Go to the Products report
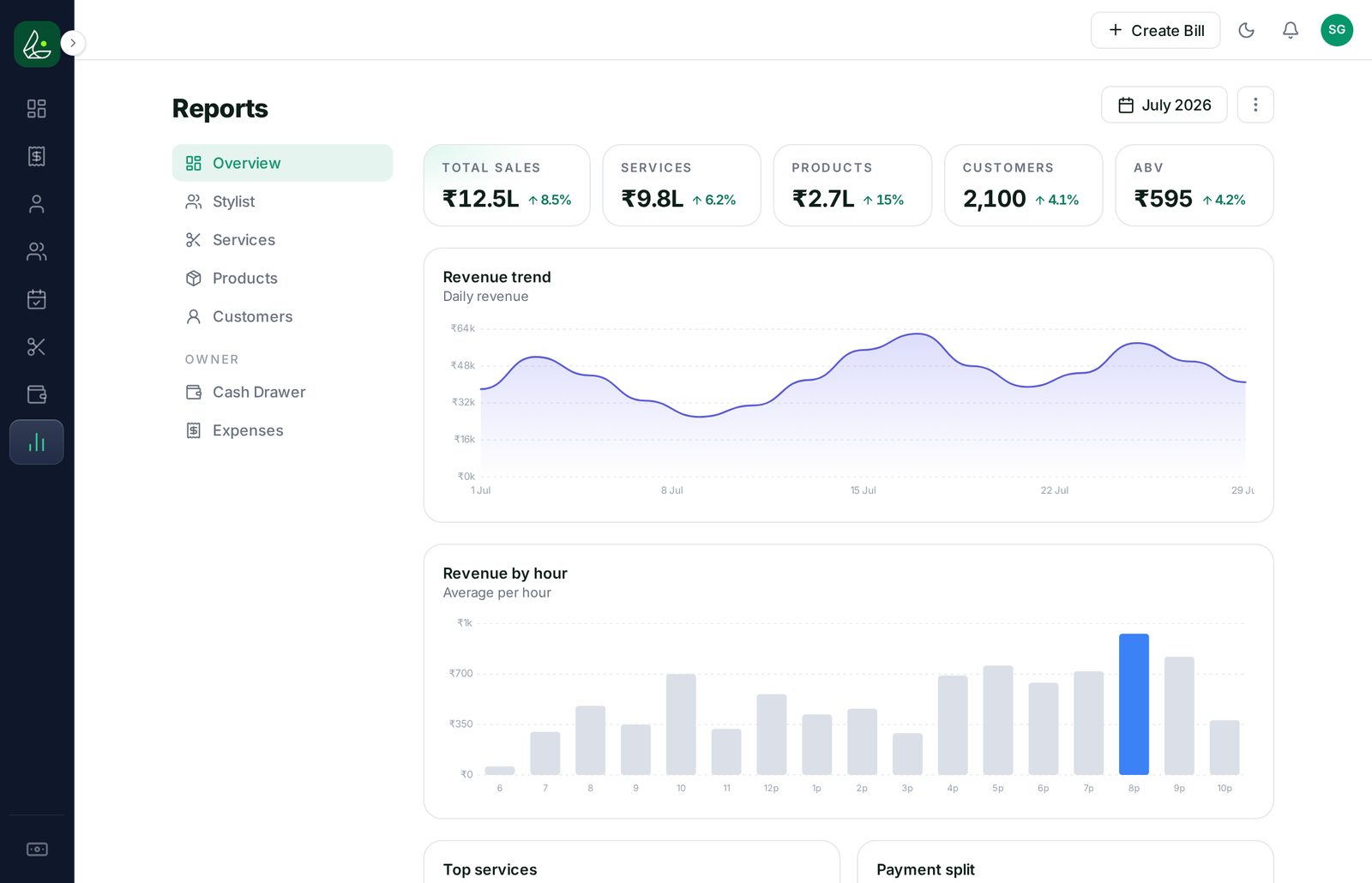1372x883 pixels. pyautogui.click(x=282, y=278)
